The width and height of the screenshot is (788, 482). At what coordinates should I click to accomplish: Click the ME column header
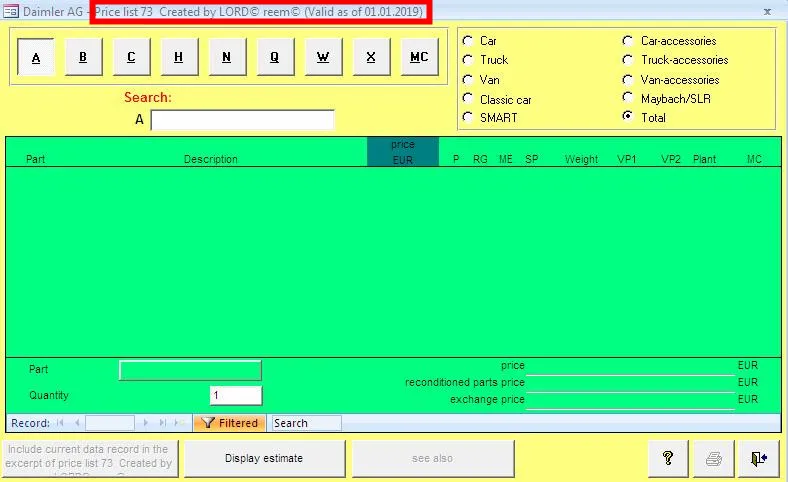click(x=506, y=159)
